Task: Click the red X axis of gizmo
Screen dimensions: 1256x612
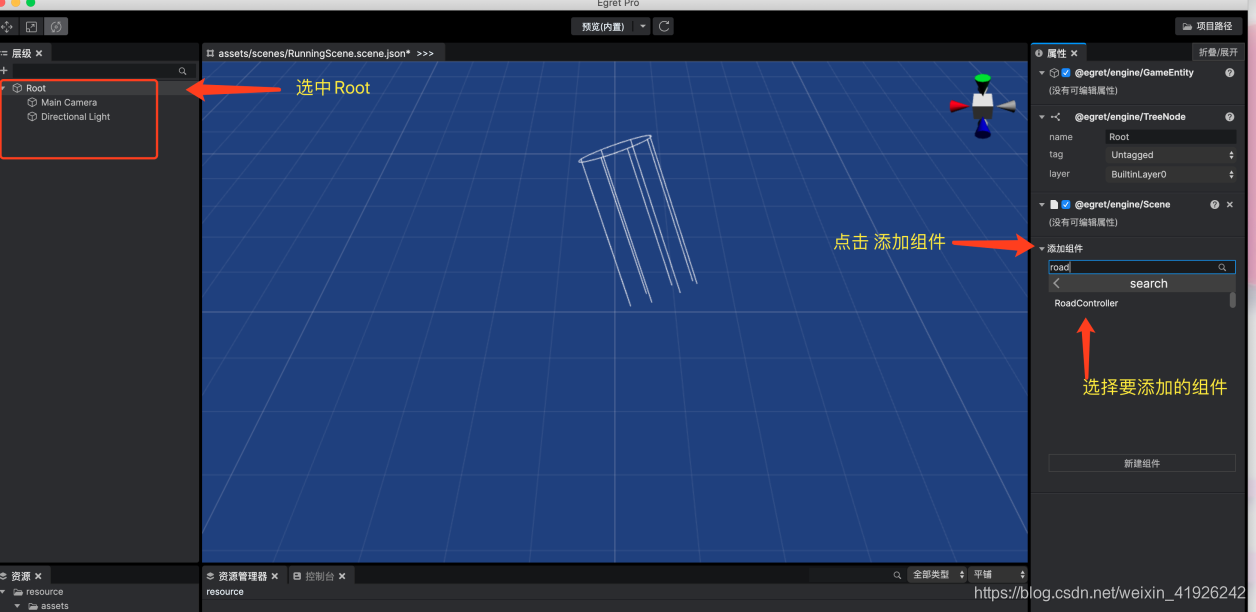Action: [958, 104]
